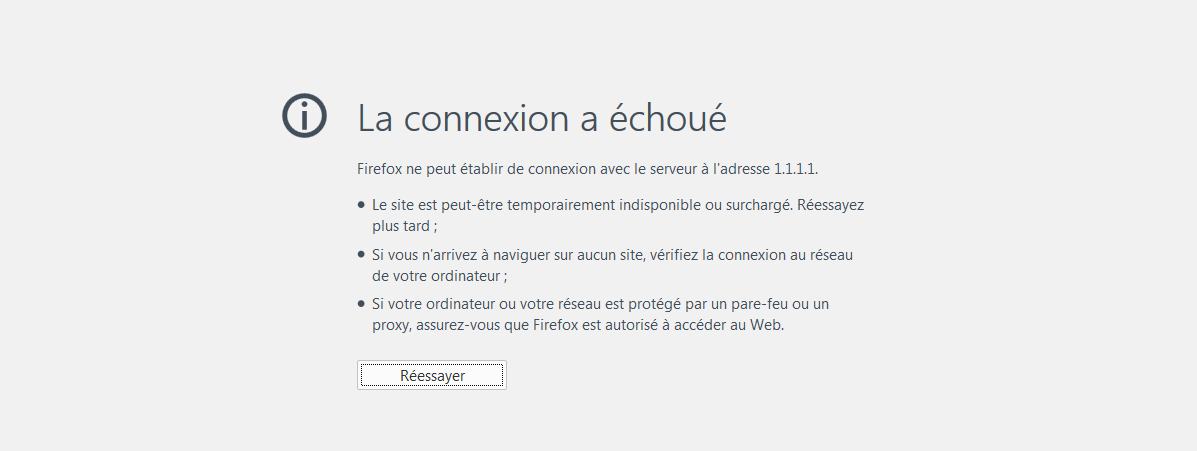Click bullet dot before "Le site est"

click(x=361, y=204)
